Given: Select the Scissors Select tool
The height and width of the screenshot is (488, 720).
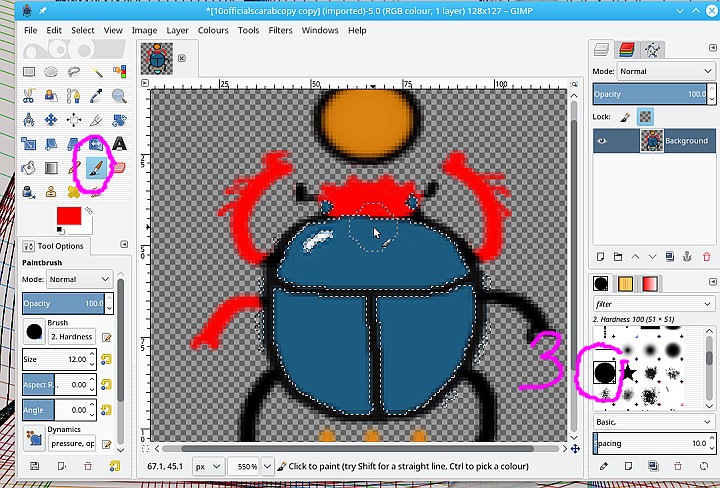Looking at the screenshot, I should coord(29,95).
